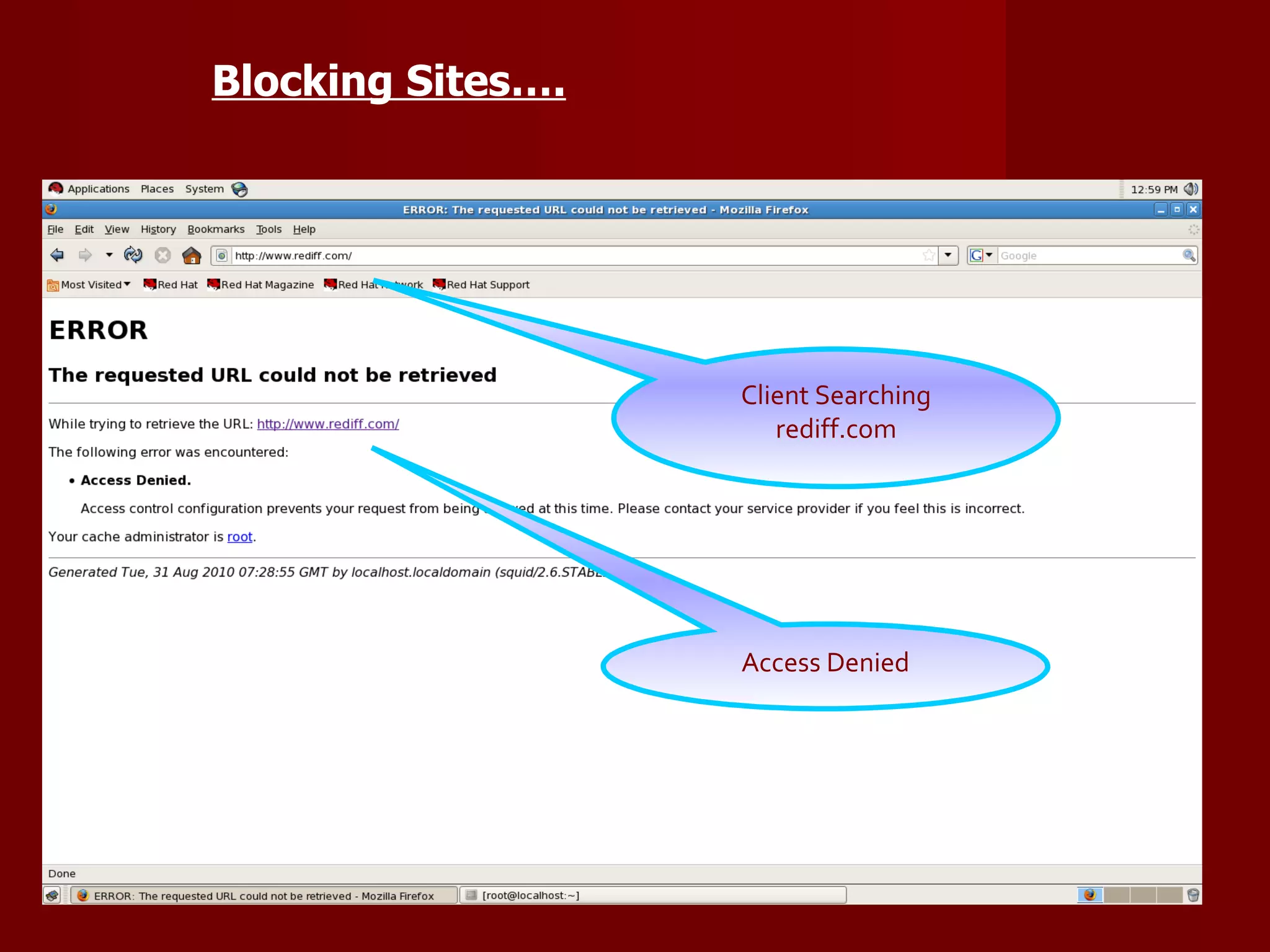Expand the address bar URL dropdown
This screenshot has height=952, width=1270.
coord(948,255)
